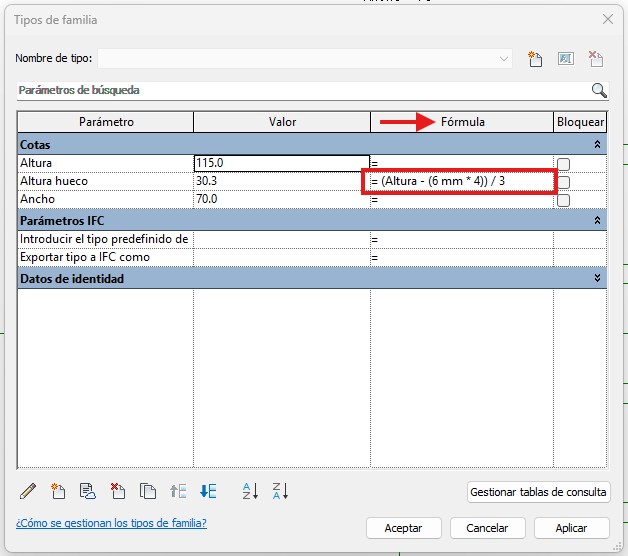Click the delete parameter icon
Screen dimensions: 628x556
pos(117,491)
